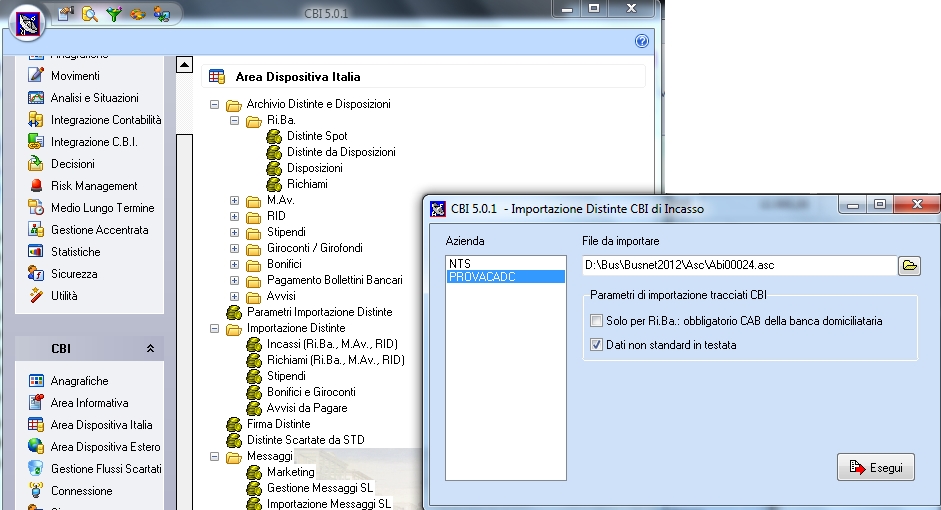This screenshot has width=941, height=510.
Task: Expand the RID tree folder
Action: point(235,217)
